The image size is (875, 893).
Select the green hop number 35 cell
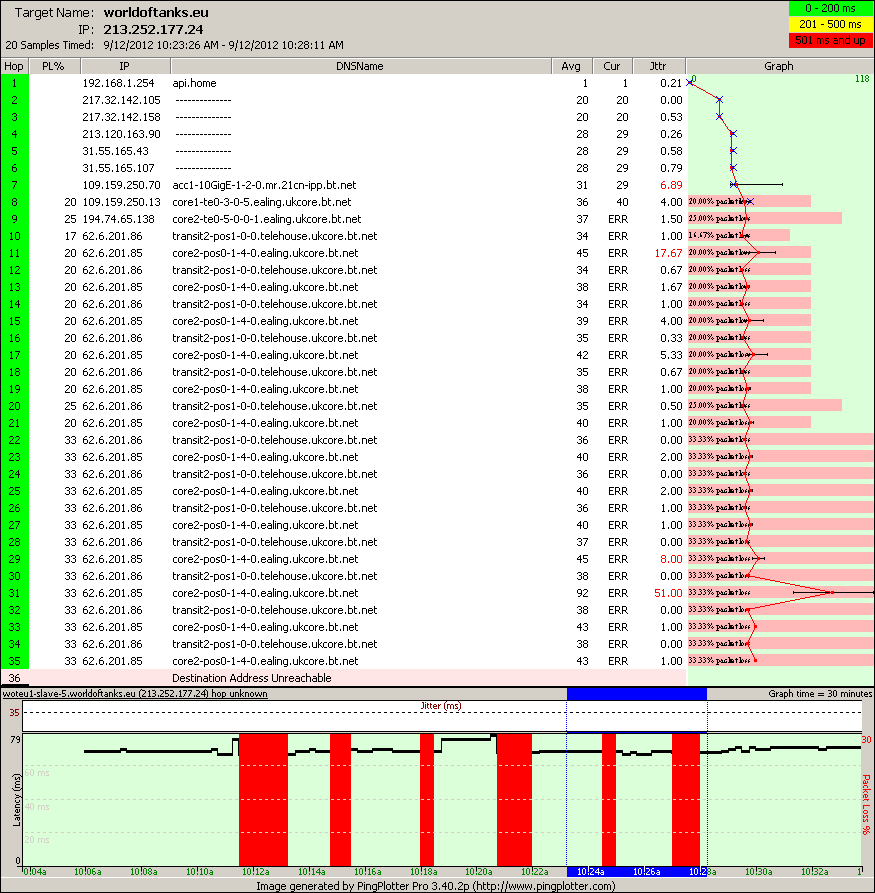click(x=14, y=661)
